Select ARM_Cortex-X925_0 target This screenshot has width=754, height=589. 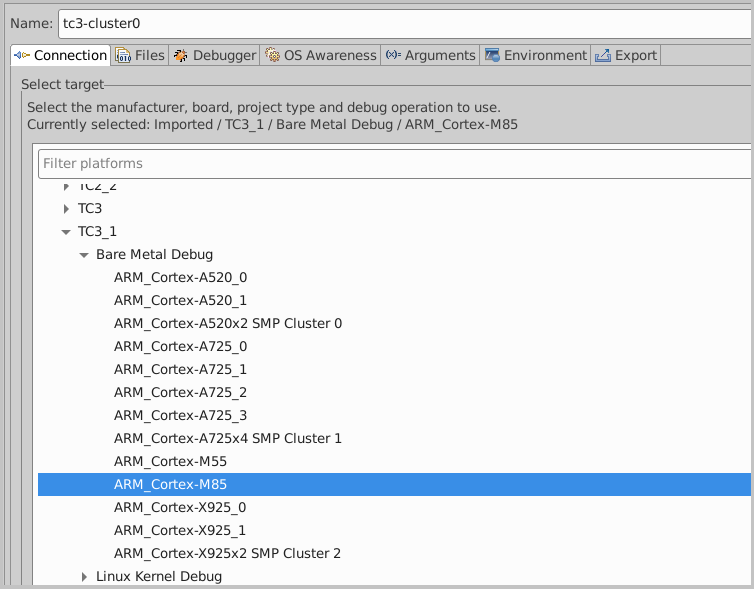(180, 508)
